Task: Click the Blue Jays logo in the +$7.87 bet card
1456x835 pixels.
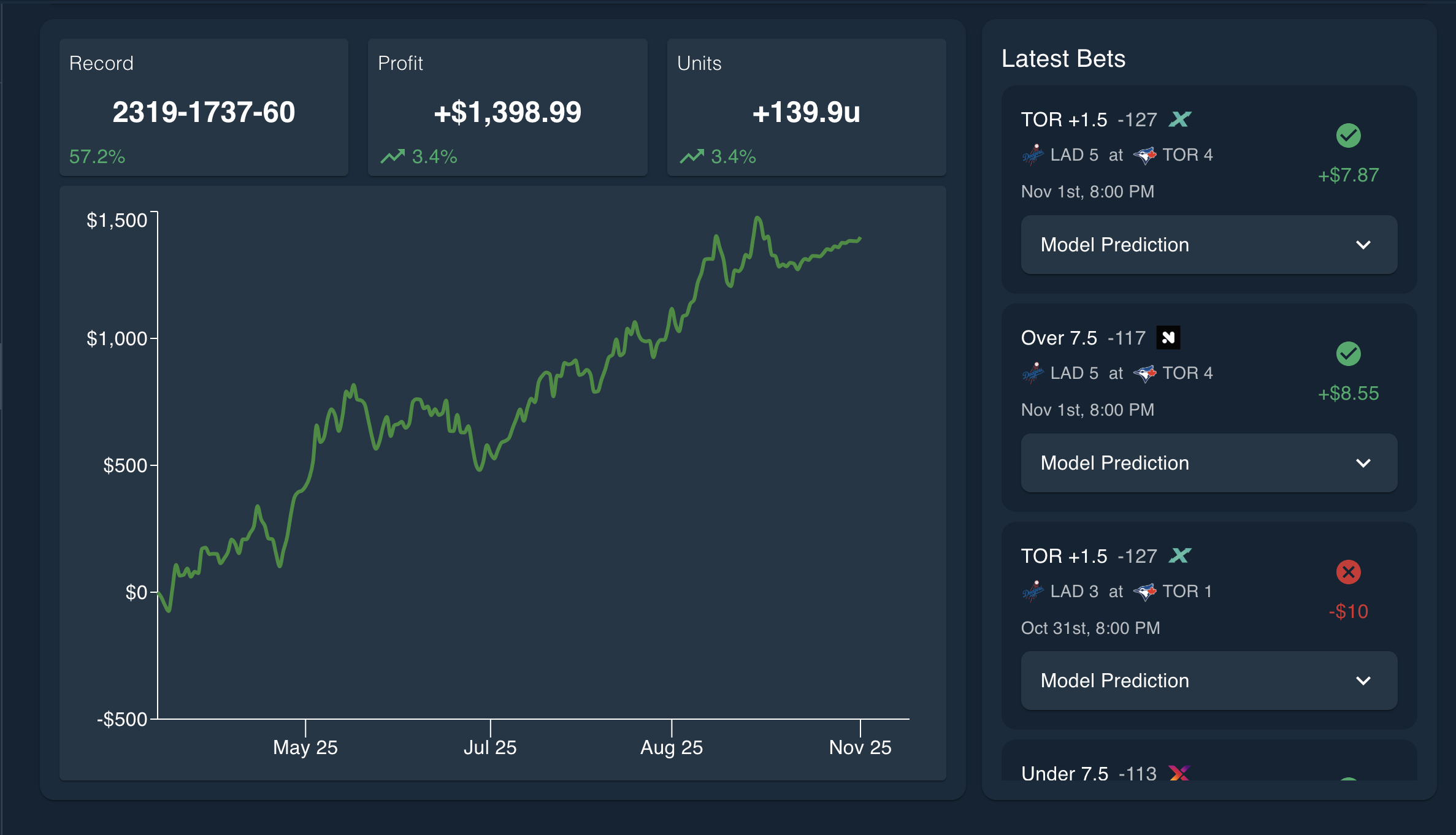Action: pos(1144,155)
